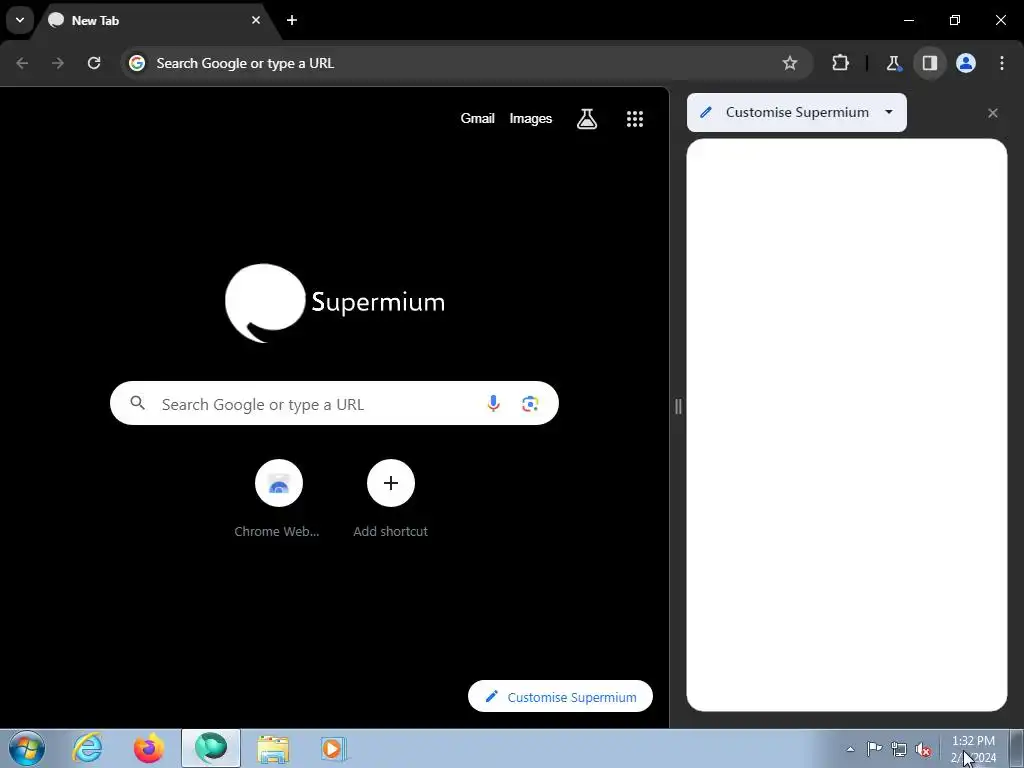Launch Internet Explorer from taskbar
Screen dimensions: 1024x768
point(88,748)
